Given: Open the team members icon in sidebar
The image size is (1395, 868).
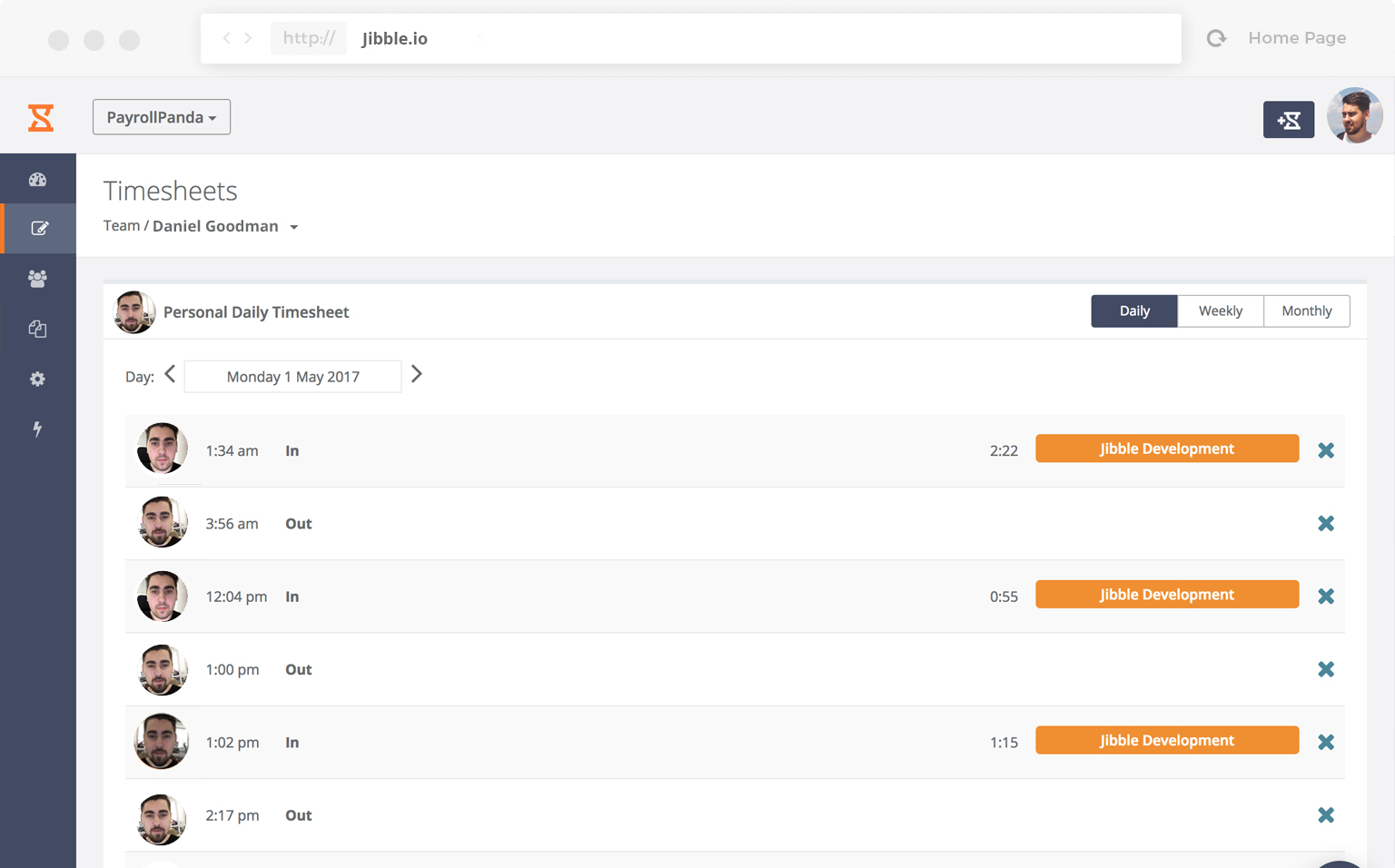Looking at the screenshot, I should (x=37, y=279).
